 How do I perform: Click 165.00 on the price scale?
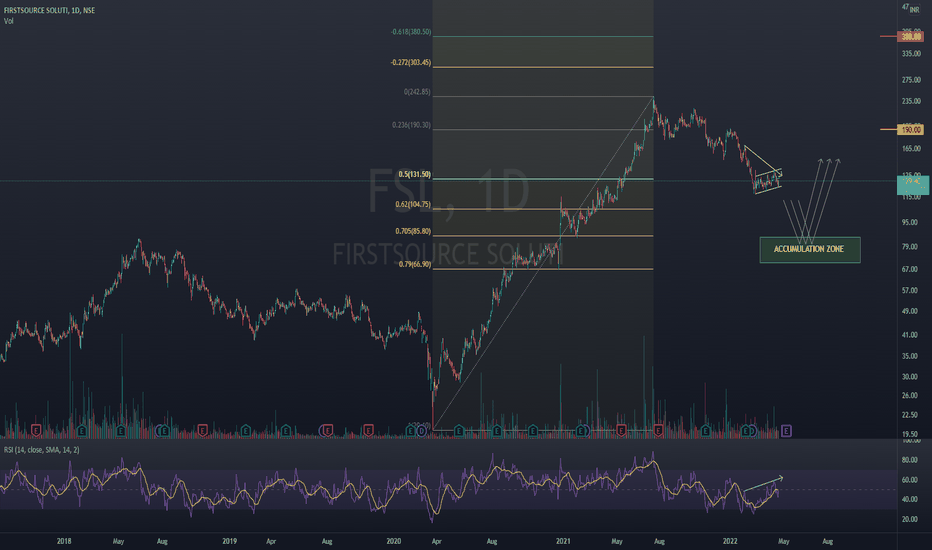[x=911, y=149]
